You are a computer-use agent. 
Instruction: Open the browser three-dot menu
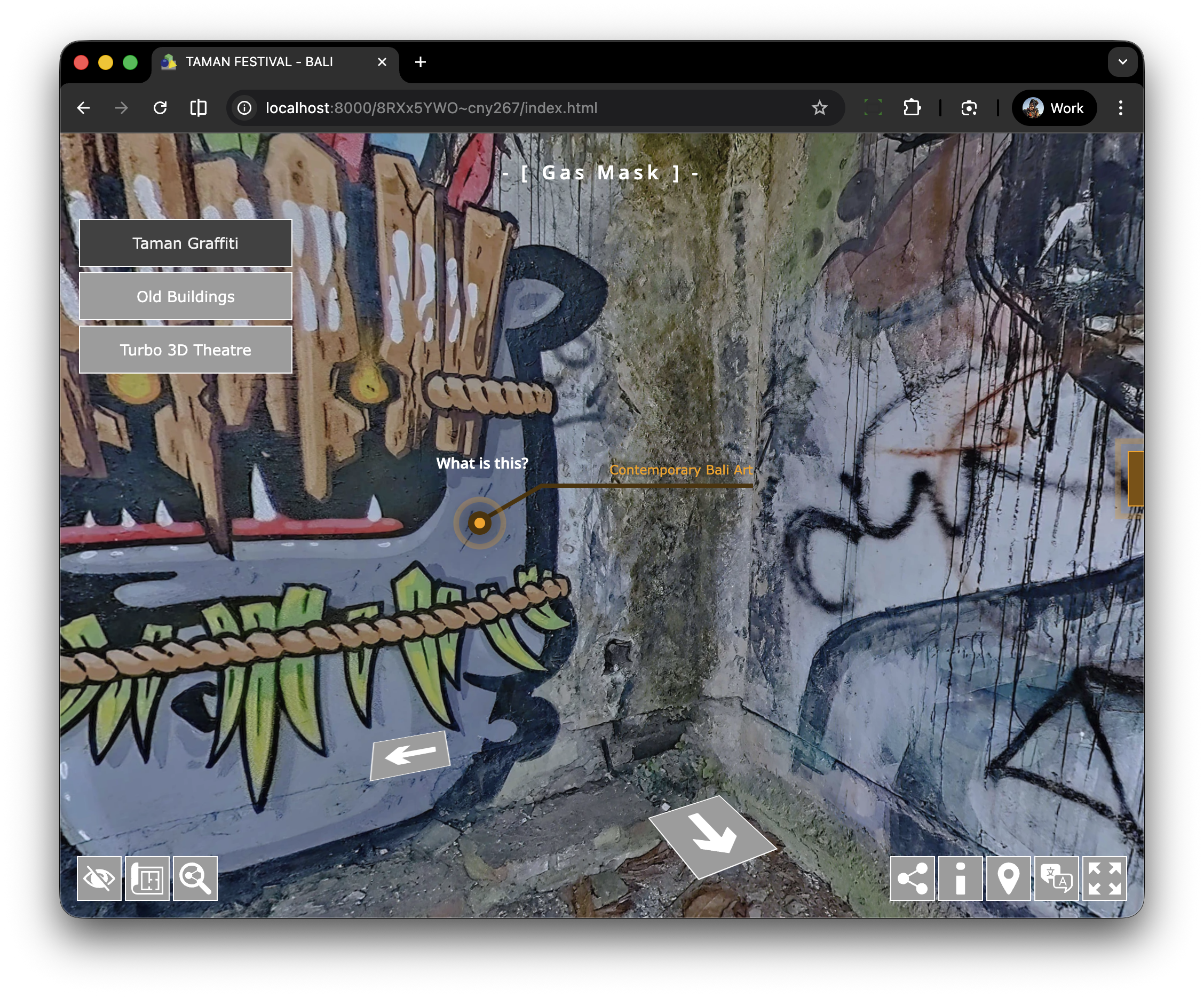click(x=1120, y=108)
